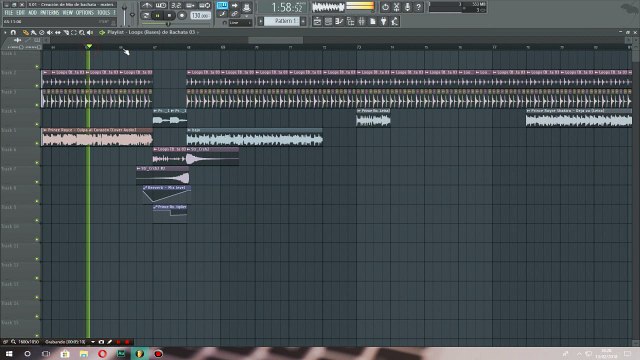Open the TOOLS menu
The height and width of the screenshot is (360, 640).
click(x=103, y=13)
